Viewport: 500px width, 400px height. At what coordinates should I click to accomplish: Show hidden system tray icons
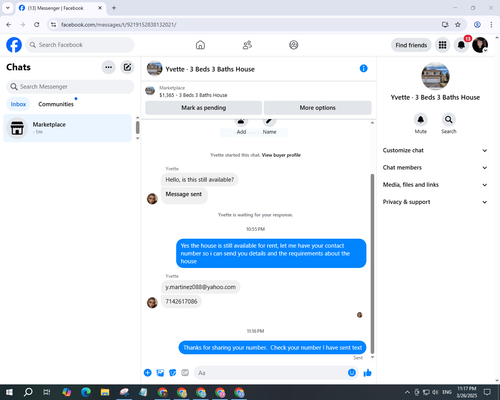coord(407,392)
